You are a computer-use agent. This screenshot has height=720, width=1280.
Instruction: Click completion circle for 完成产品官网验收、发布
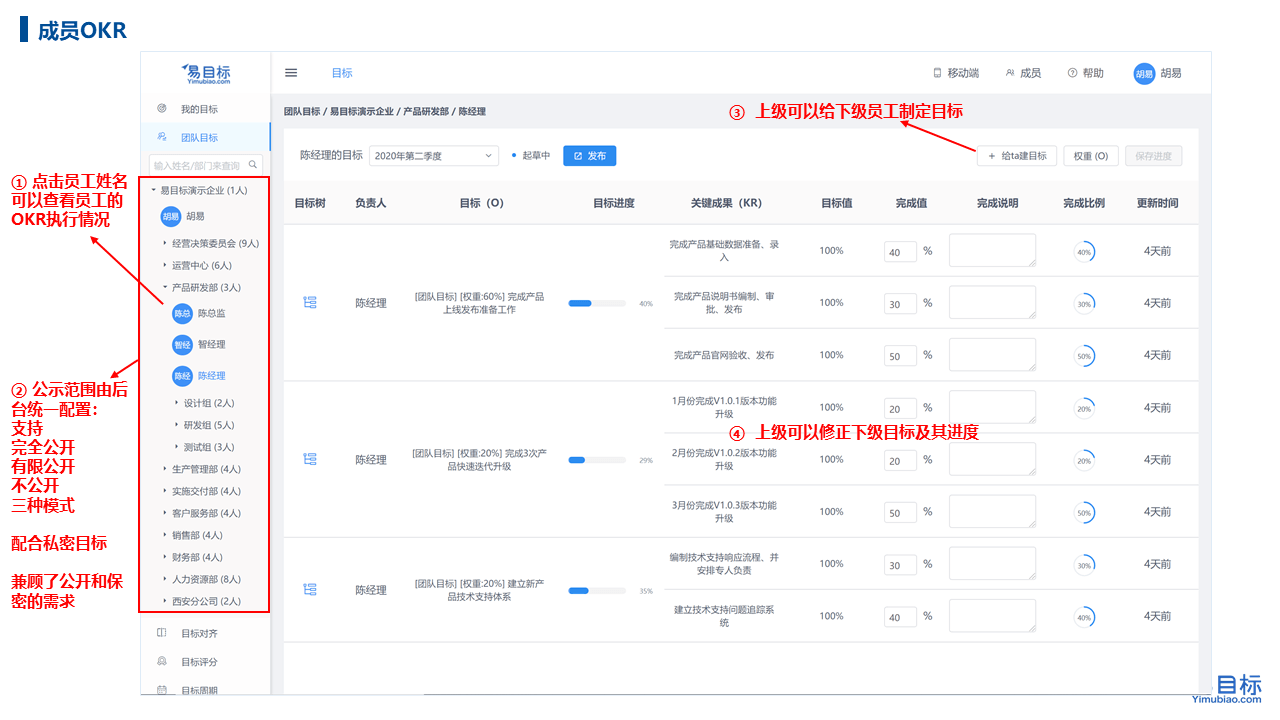coord(1084,356)
